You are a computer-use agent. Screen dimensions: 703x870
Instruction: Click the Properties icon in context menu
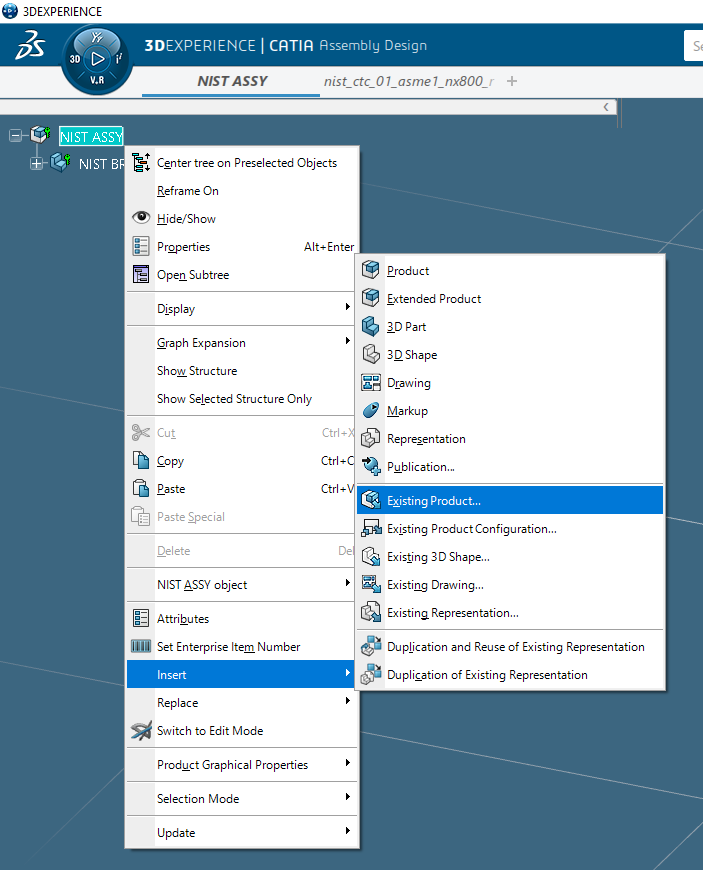(x=141, y=246)
